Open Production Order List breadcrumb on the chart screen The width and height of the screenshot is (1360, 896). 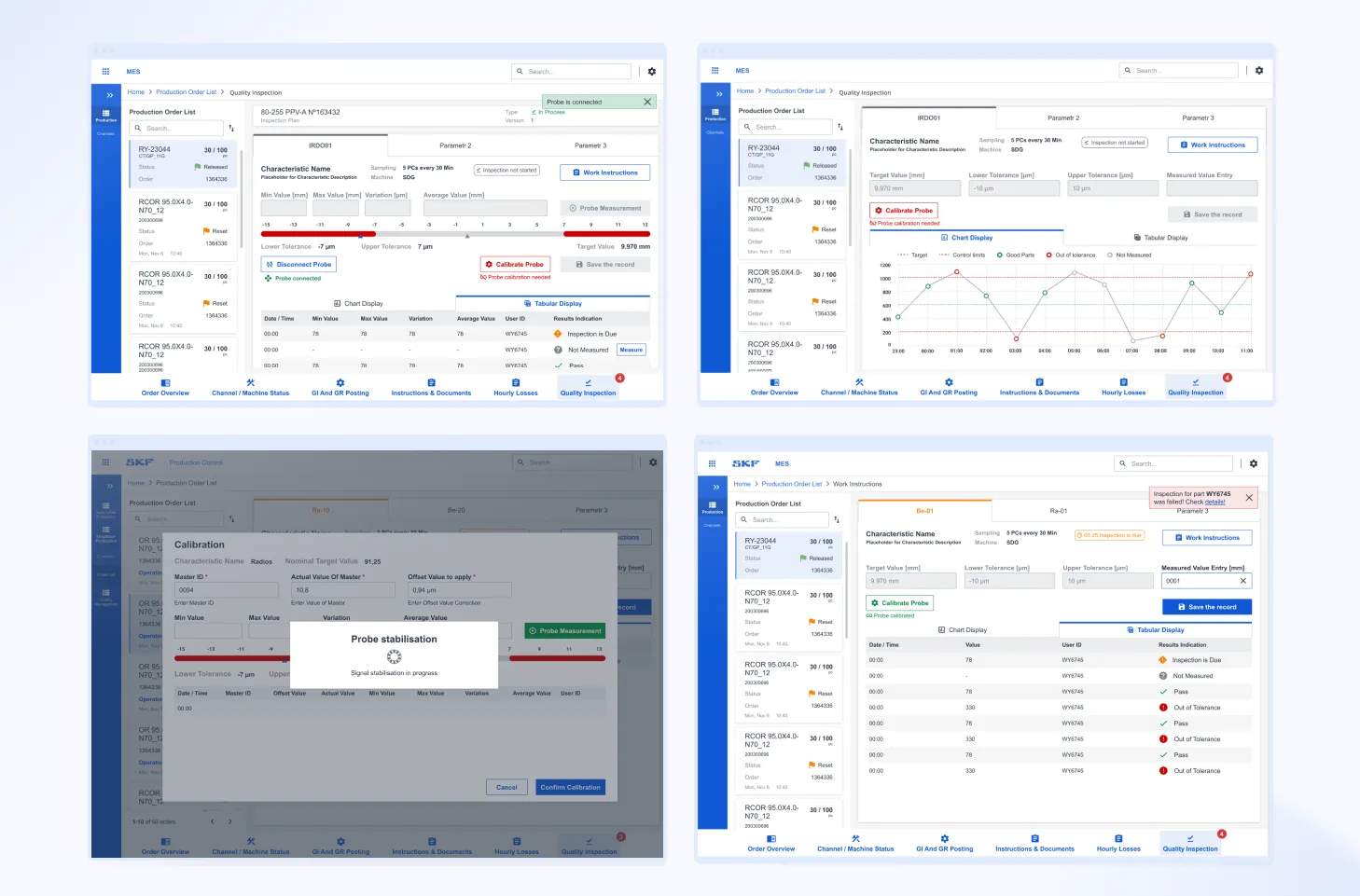click(795, 90)
